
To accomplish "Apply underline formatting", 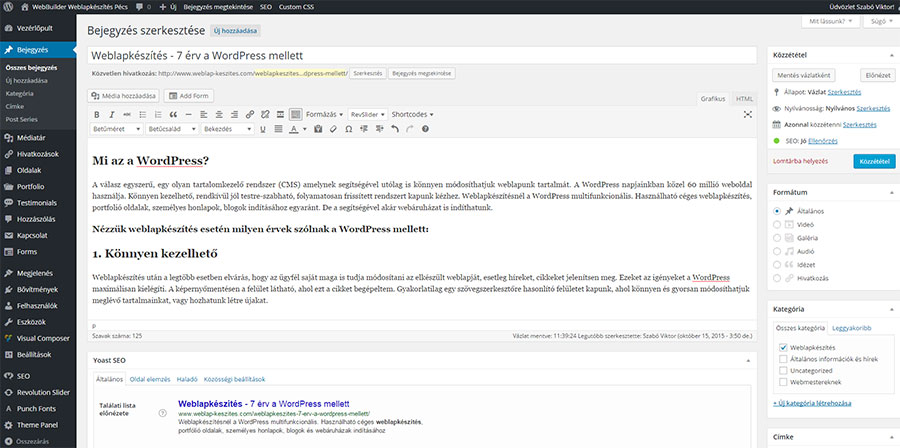I will point(263,129).
